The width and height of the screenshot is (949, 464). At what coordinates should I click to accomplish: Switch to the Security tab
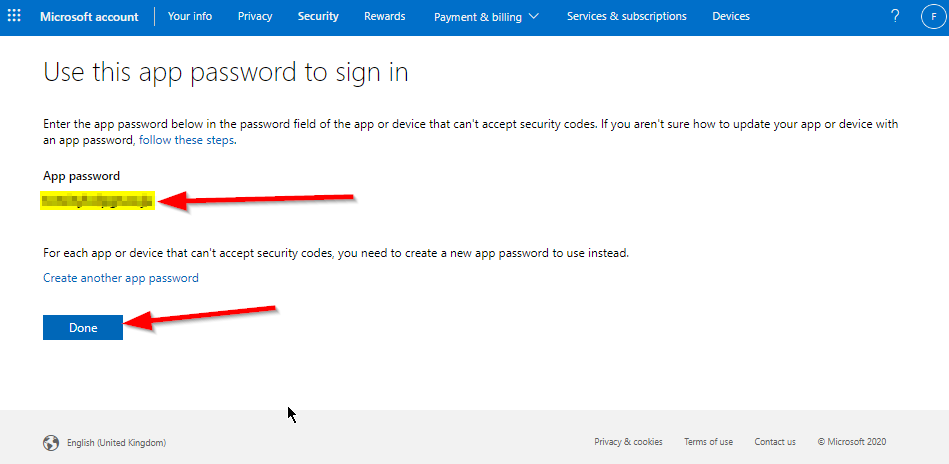pyautogui.click(x=318, y=16)
